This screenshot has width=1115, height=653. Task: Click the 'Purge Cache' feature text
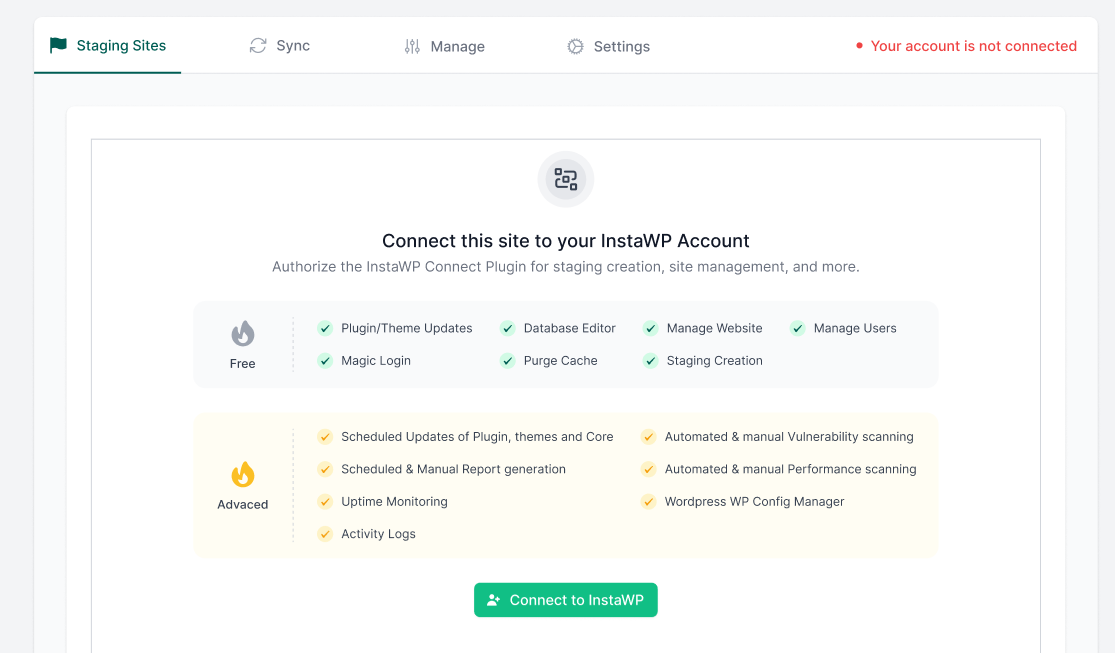(x=560, y=361)
